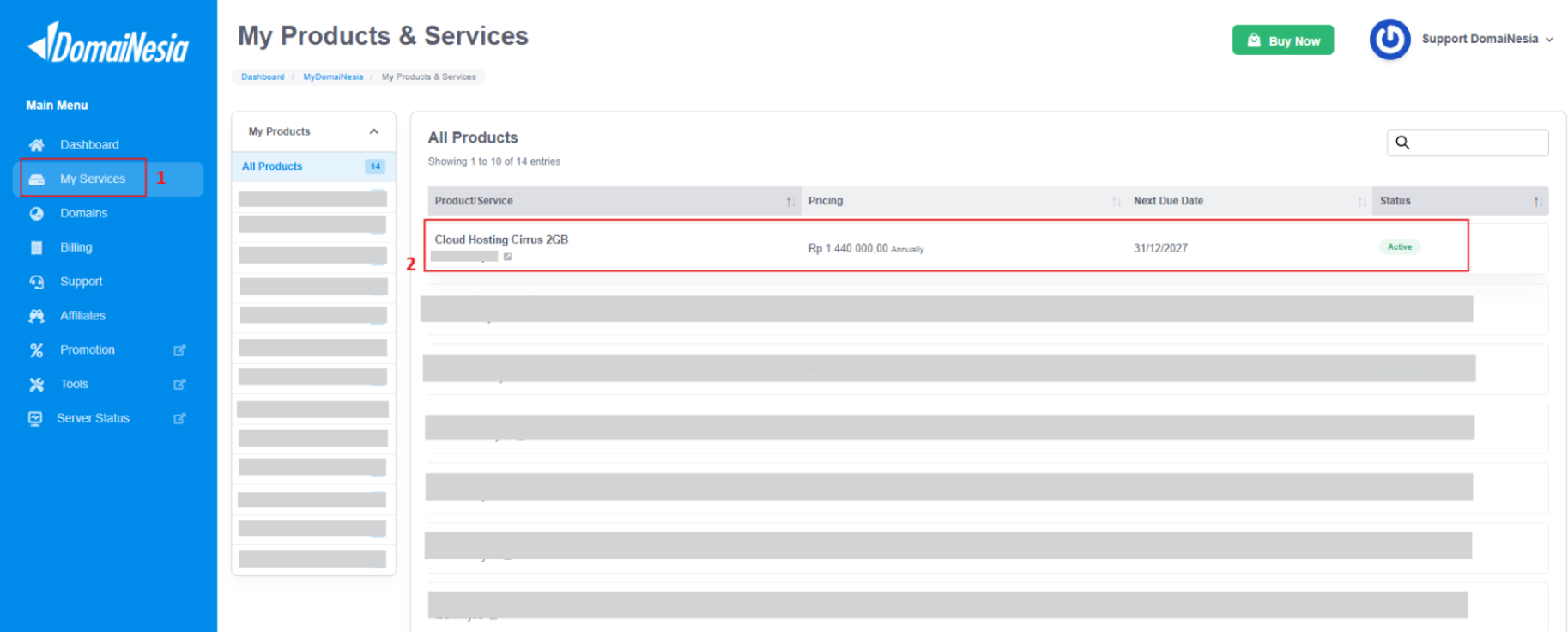Open My Services menu item

tap(93, 179)
